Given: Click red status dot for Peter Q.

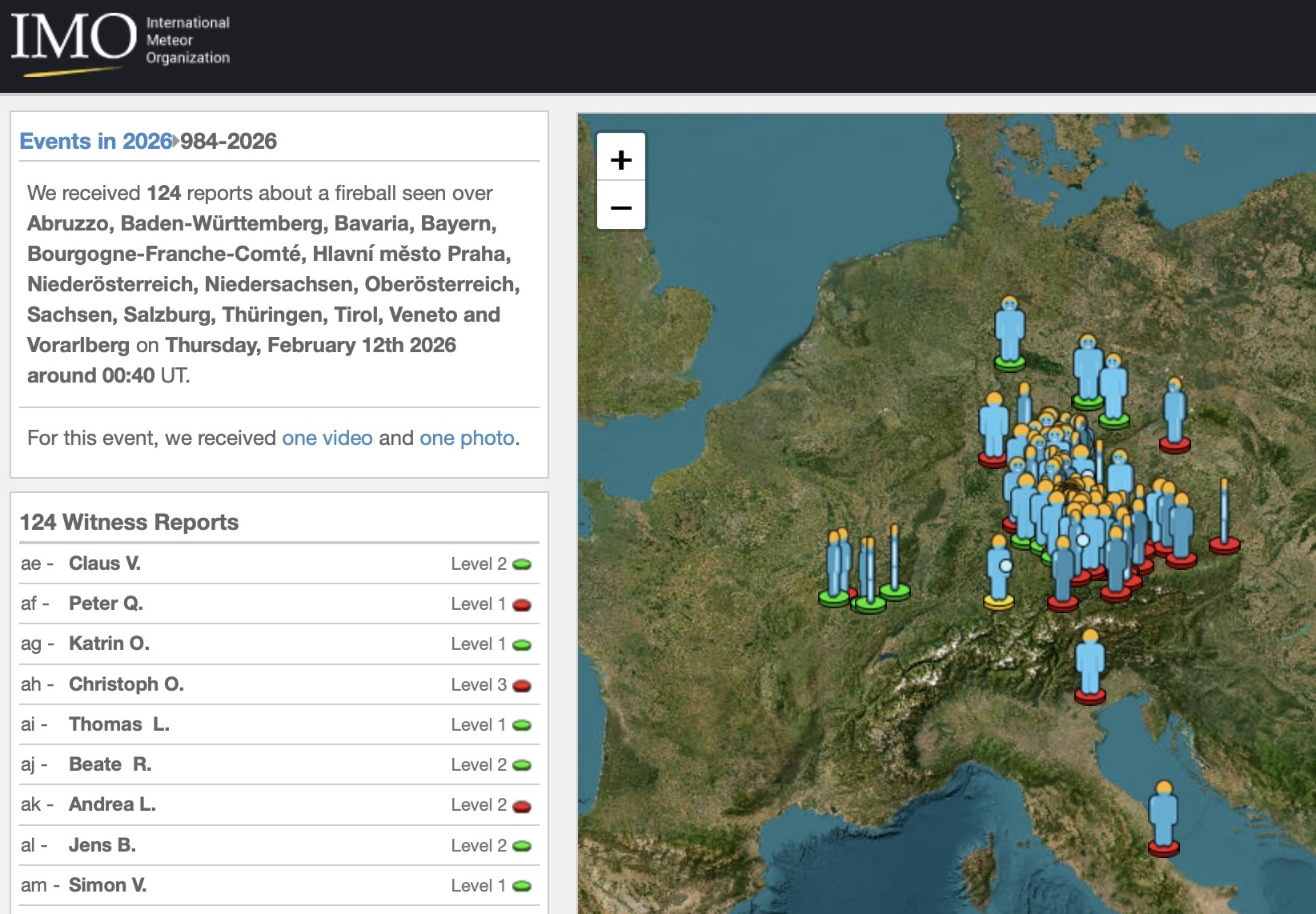Looking at the screenshot, I should click(x=522, y=605).
